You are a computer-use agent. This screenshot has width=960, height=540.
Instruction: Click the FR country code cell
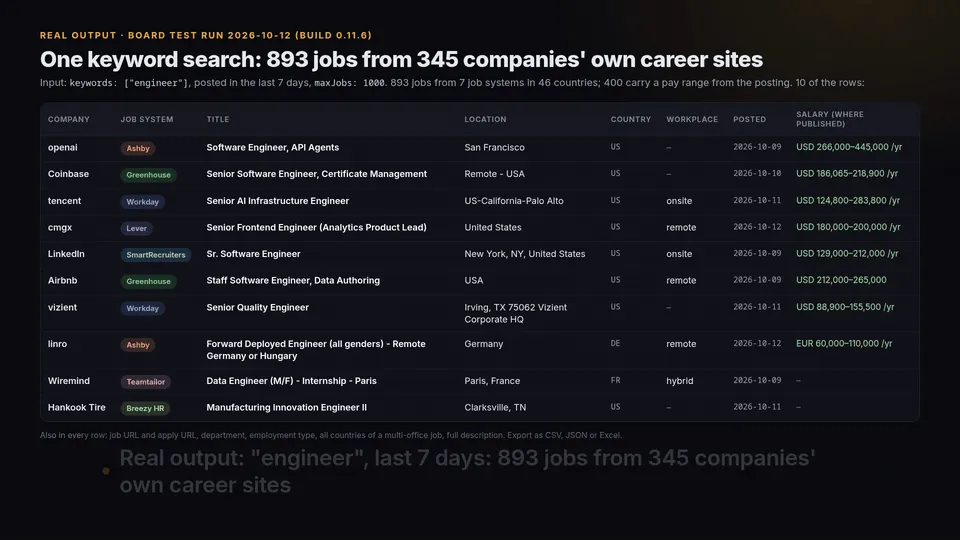coord(615,380)
